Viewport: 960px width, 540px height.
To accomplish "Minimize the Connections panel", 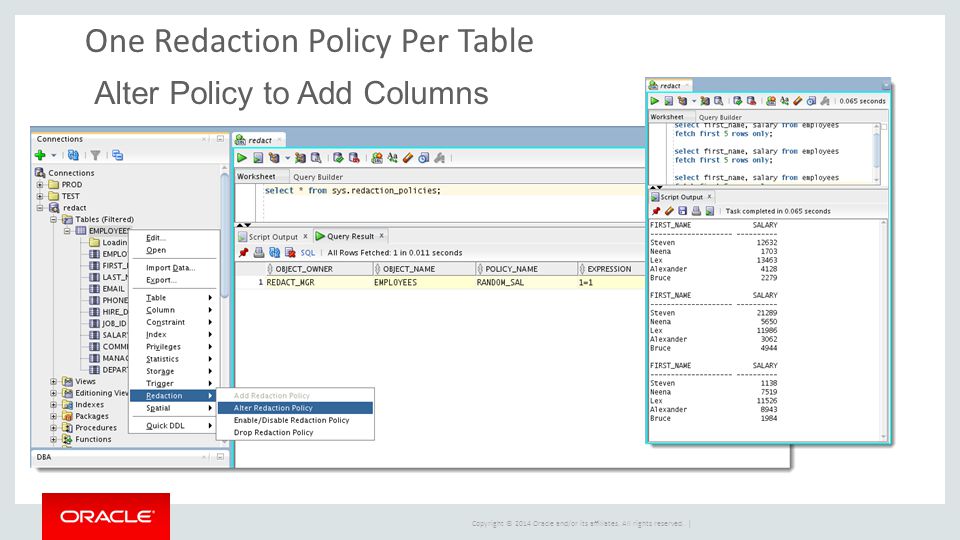I will [220, 139].
